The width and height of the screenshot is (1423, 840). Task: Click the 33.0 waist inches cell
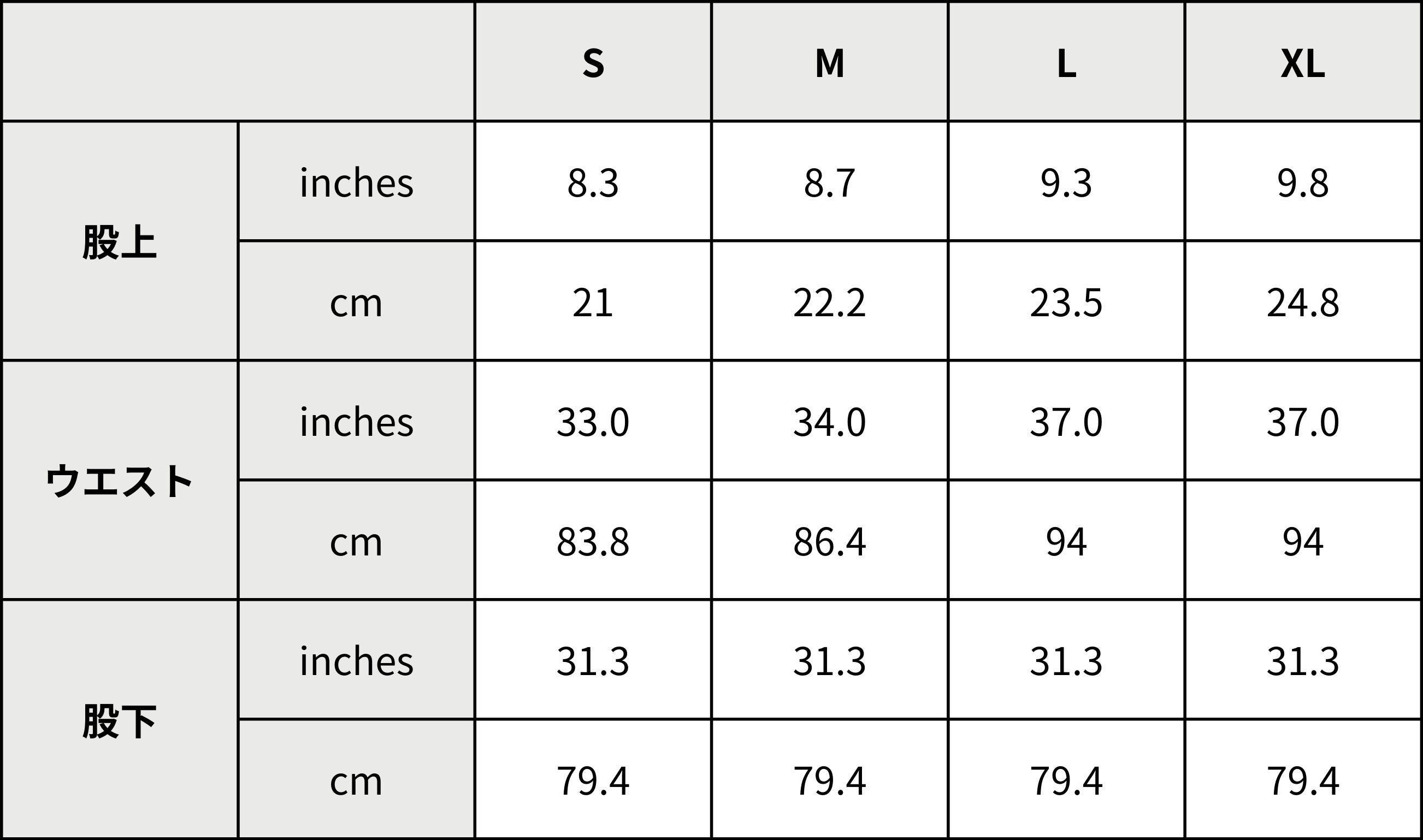(x=593, y=422)
